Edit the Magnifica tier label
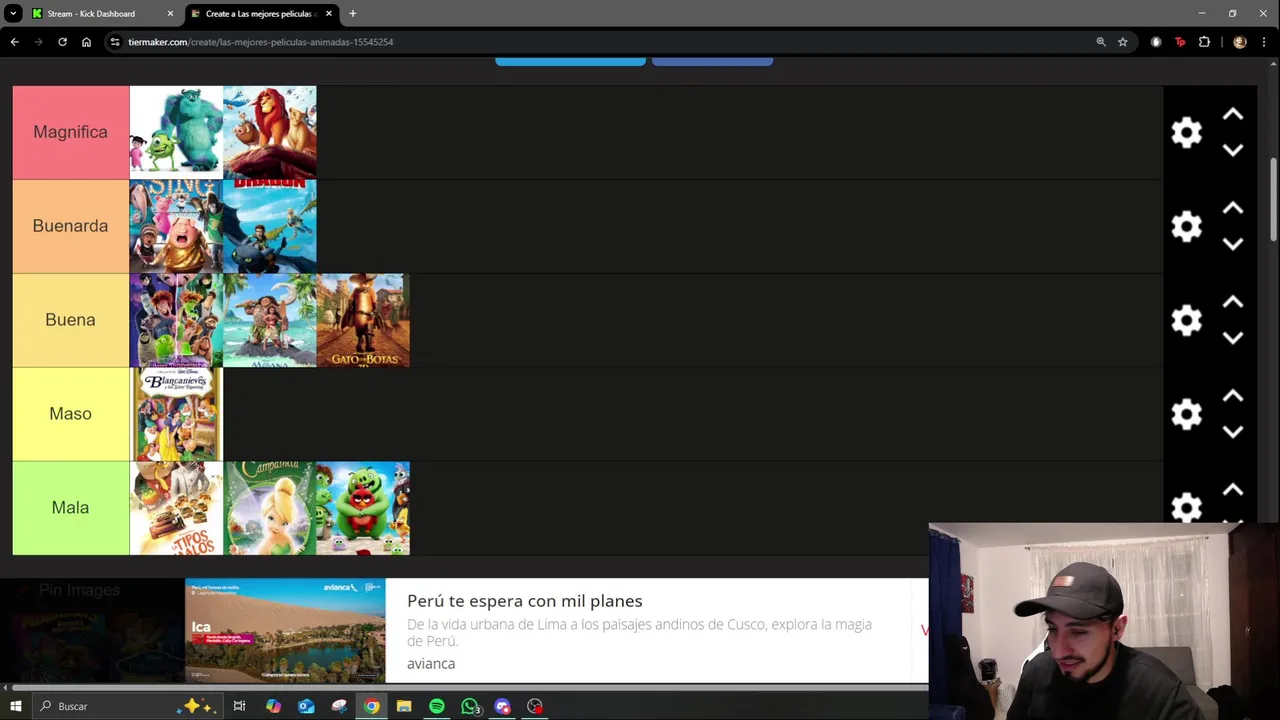 click(x=70, y=132)
